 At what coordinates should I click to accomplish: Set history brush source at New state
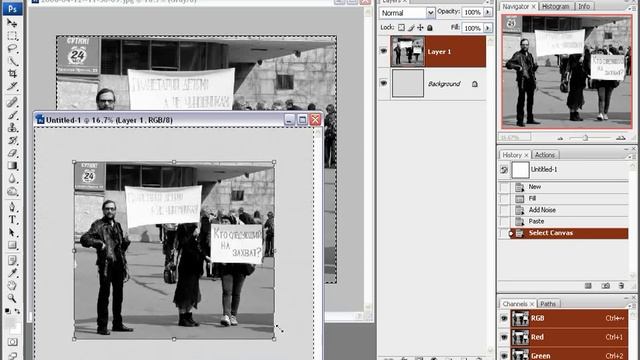pyautogui.click(x=504, y=187)
